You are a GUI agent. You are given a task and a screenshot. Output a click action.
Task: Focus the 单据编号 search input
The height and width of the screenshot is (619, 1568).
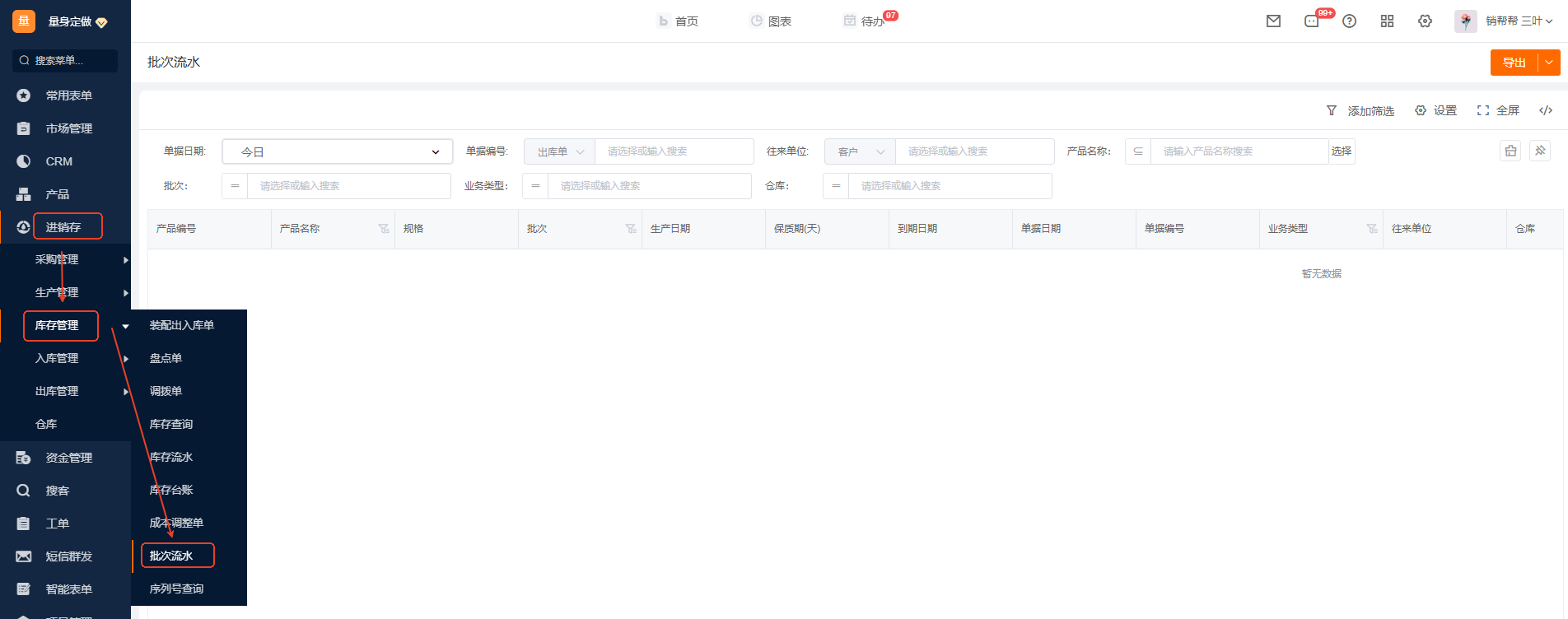674,151
